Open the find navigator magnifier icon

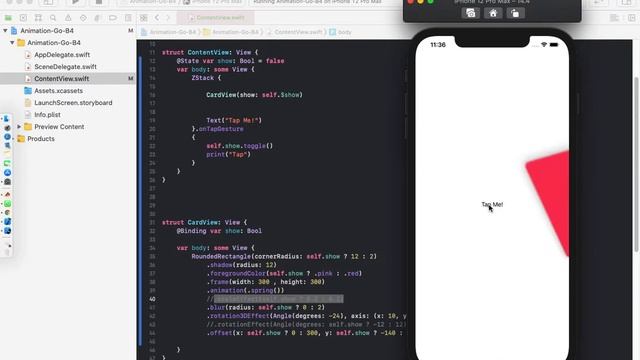(x=53, y=18)
